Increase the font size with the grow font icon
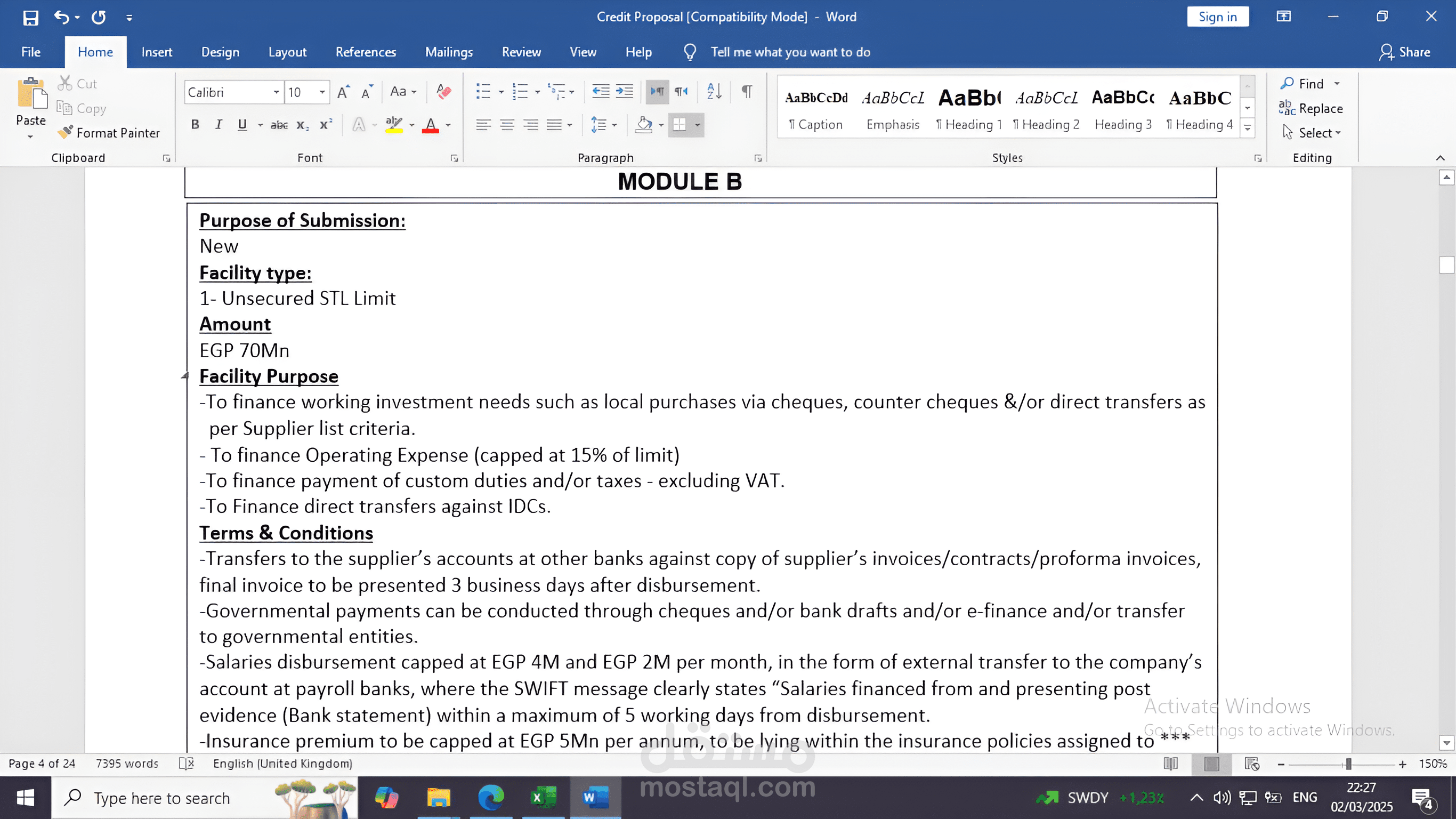The width and height of the screenshot is (1456, 819). (x=343, y=92)
